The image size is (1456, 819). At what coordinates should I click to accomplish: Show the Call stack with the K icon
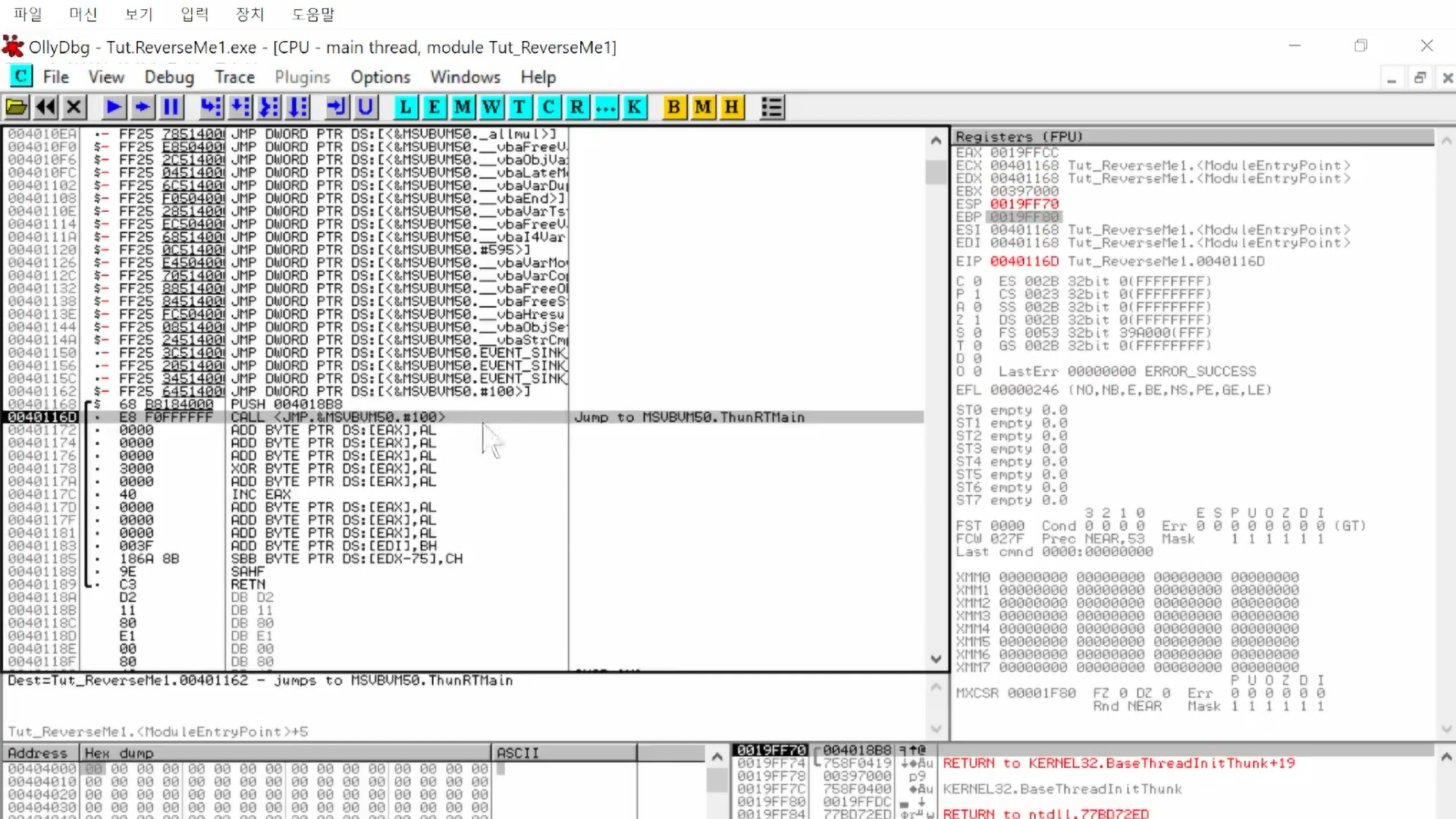tap(634, 107)
